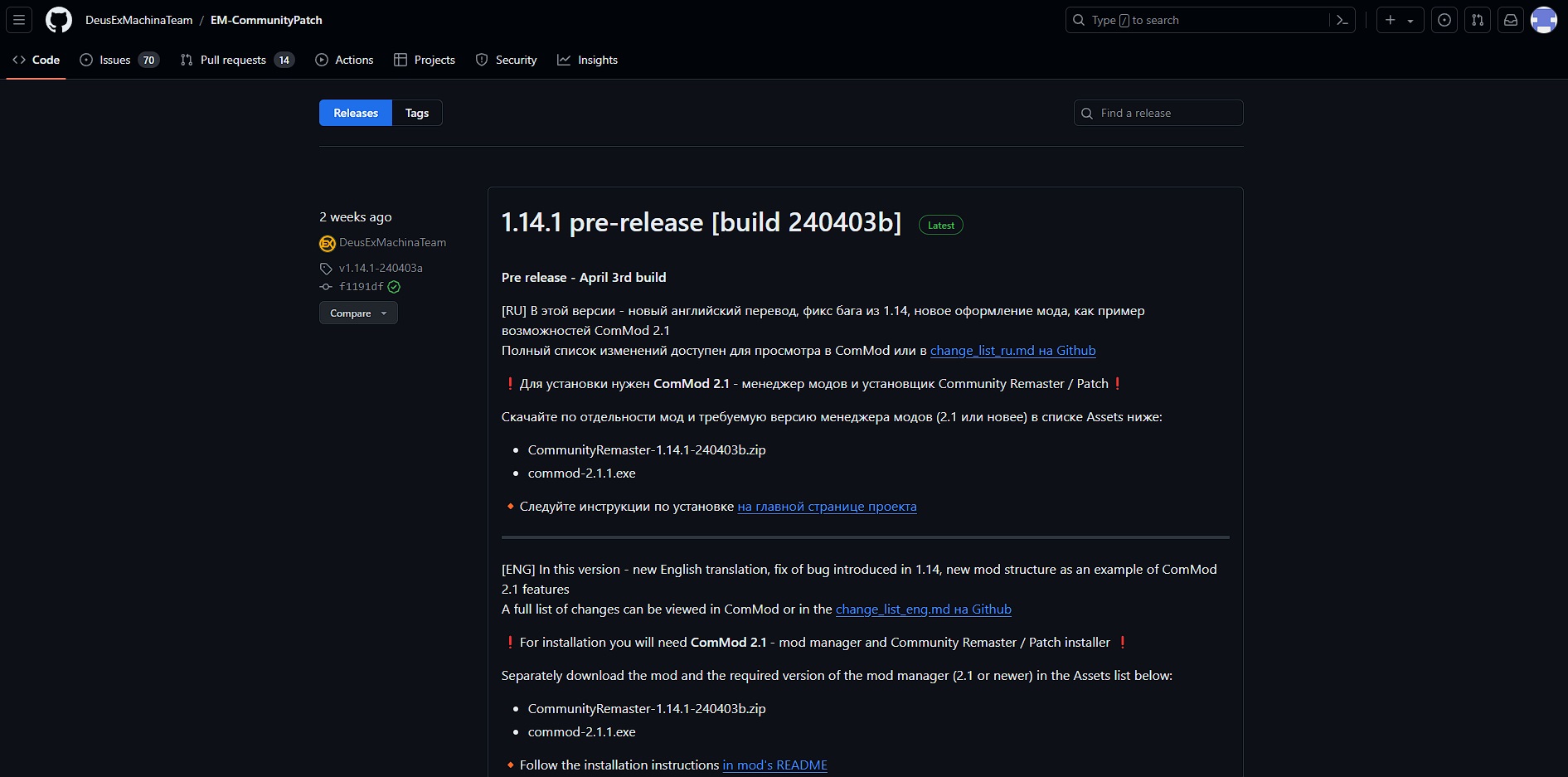The height and width of the screenshot is (777, 1568).
Task: Open the Pull requests tab
Action: (x=237, y=60)
